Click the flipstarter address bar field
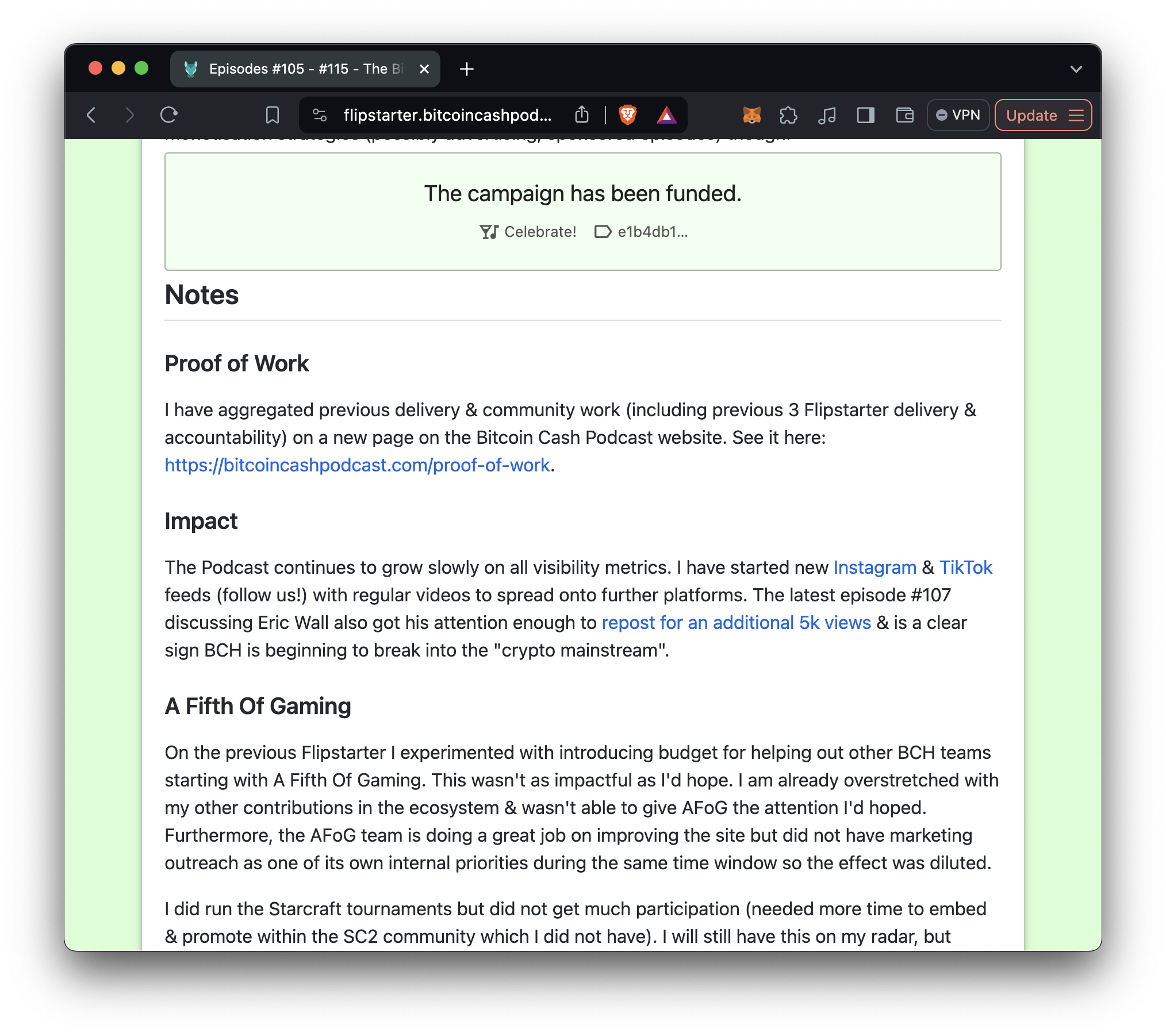 [x=447, y=115]
